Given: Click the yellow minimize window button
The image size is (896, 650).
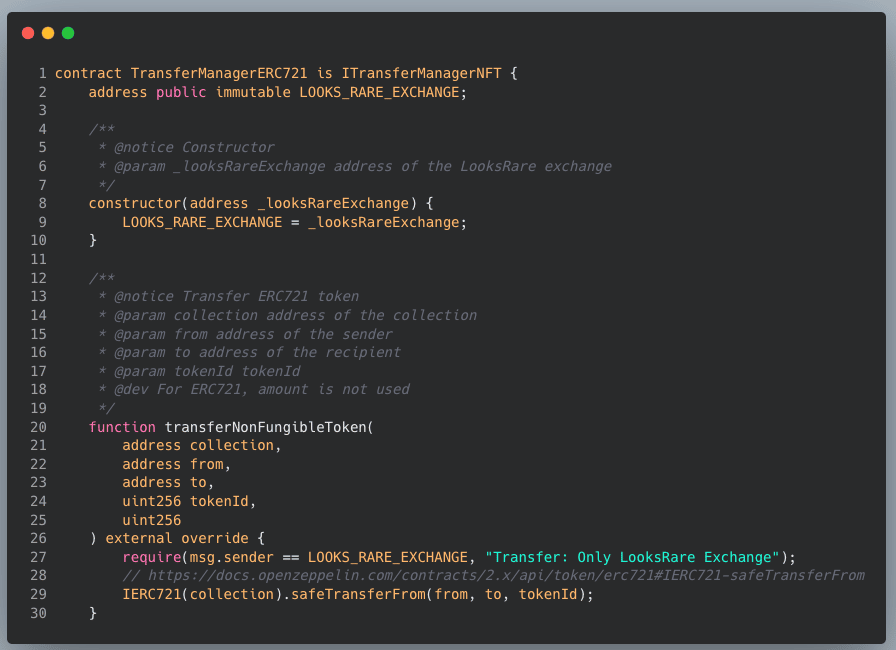Looking at the screenshot, I should pyautogui.click(x=48, y=33).
